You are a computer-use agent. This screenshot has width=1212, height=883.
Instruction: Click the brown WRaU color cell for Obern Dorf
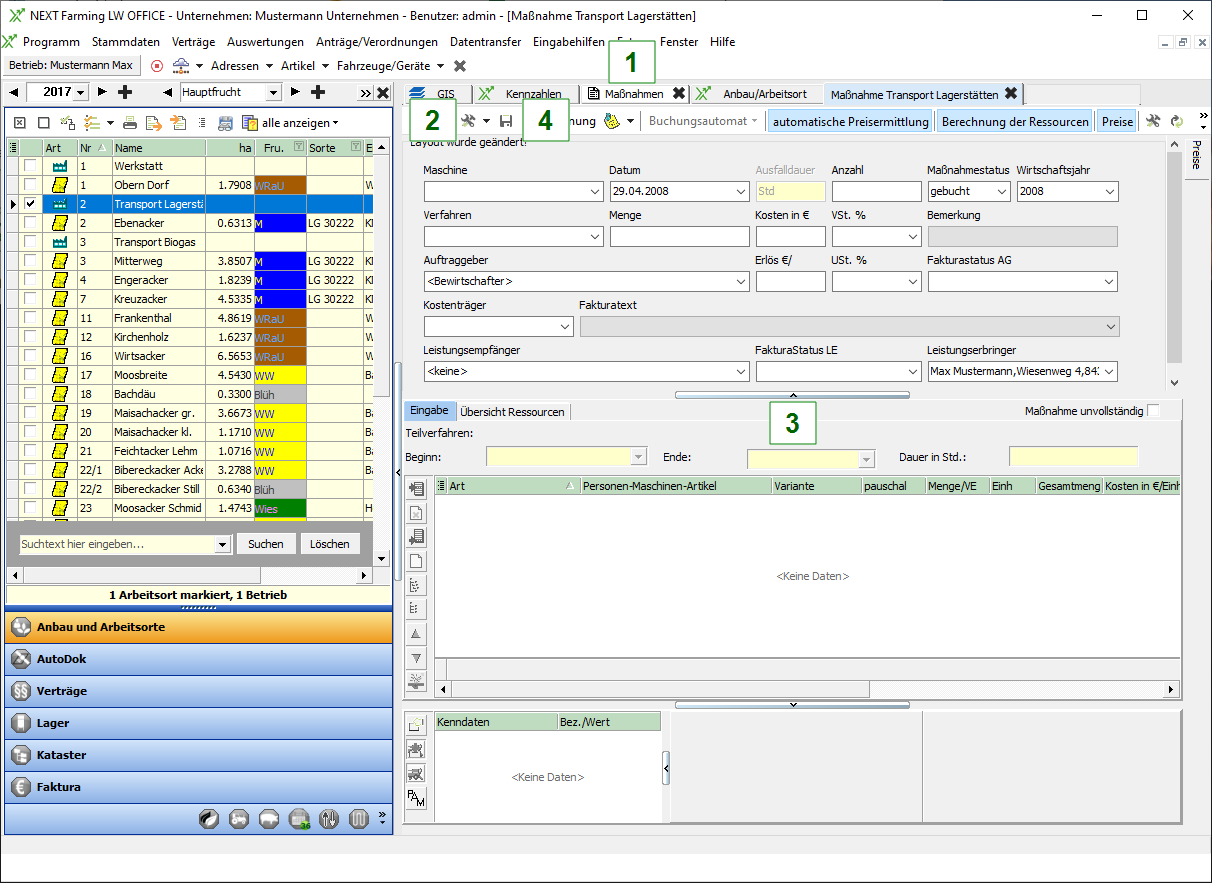tap(280, 185)
